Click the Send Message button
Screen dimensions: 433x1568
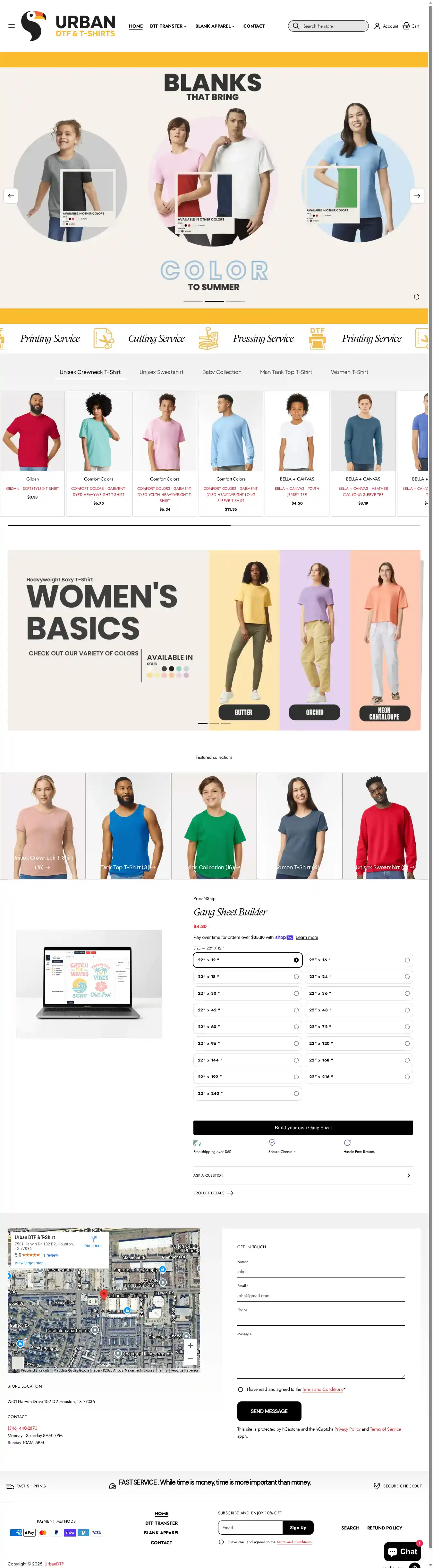click(x=269, y=1411)
